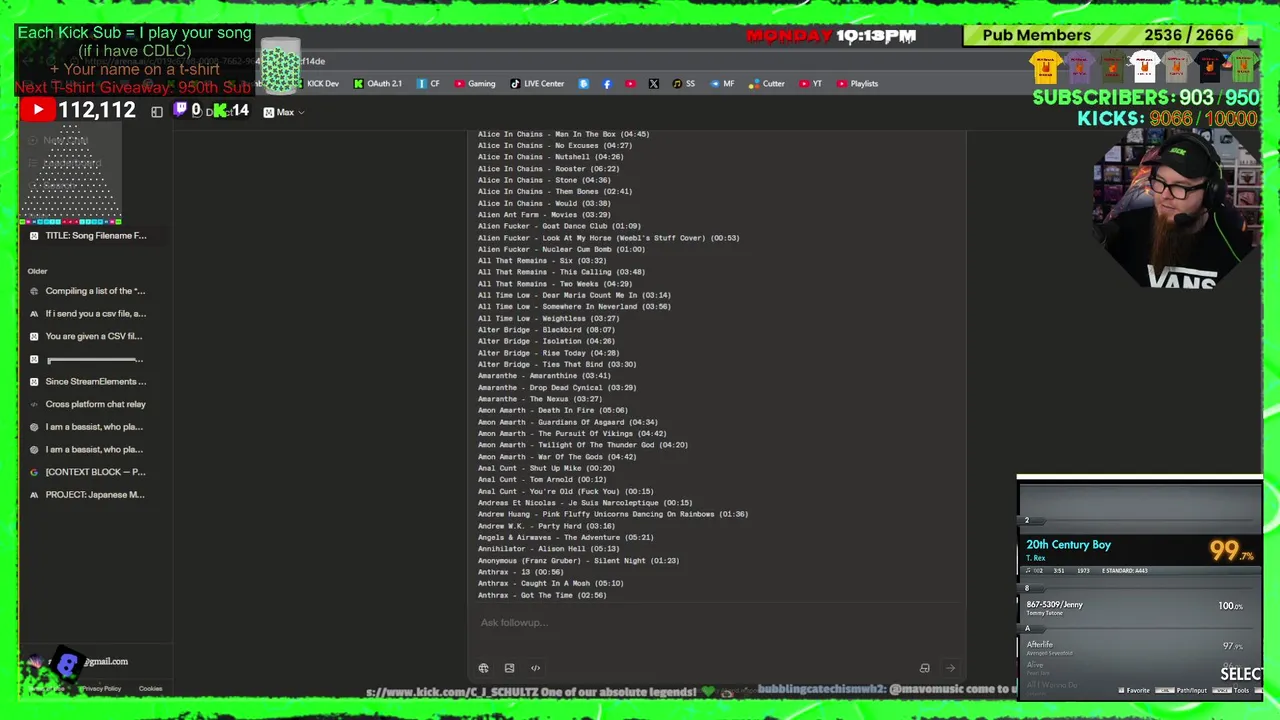Select '867-5309/Jenny' in the song list

pyautogui.click(x=1138, y=607)
